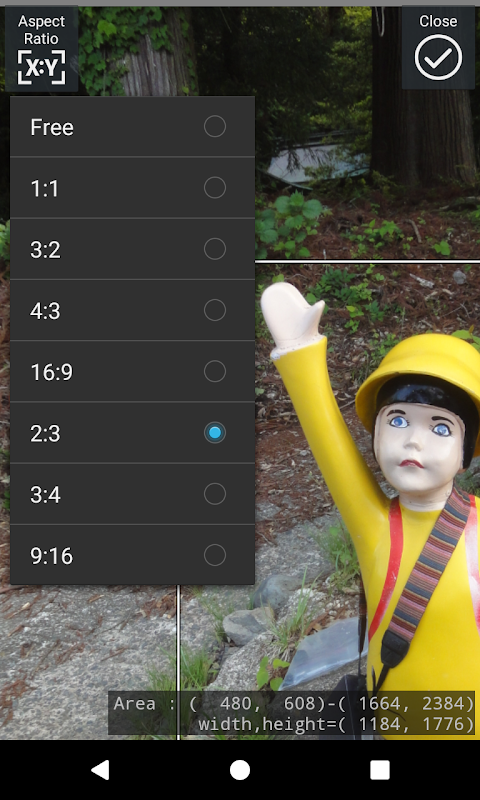Tap the Android recent apps square icon
The height and width of the screenshot is (800, 480).
pos(380,770)
